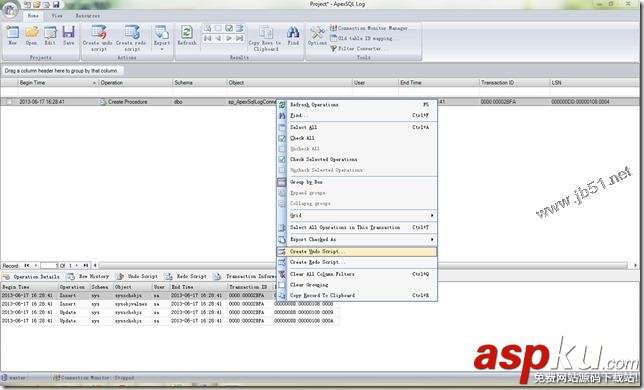644x390 pixels.
Task: Open the Transaction Information tab
Action: [245, 277]
